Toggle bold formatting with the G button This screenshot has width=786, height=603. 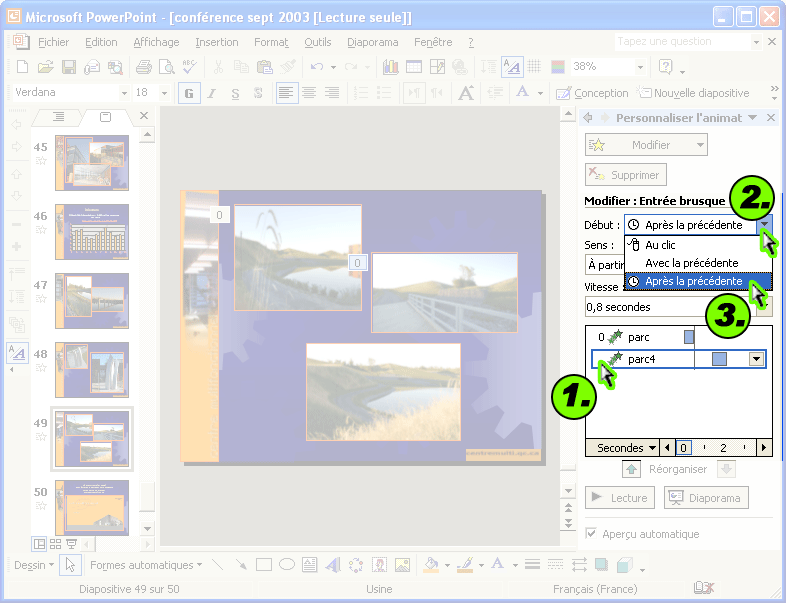coord(187,93)
